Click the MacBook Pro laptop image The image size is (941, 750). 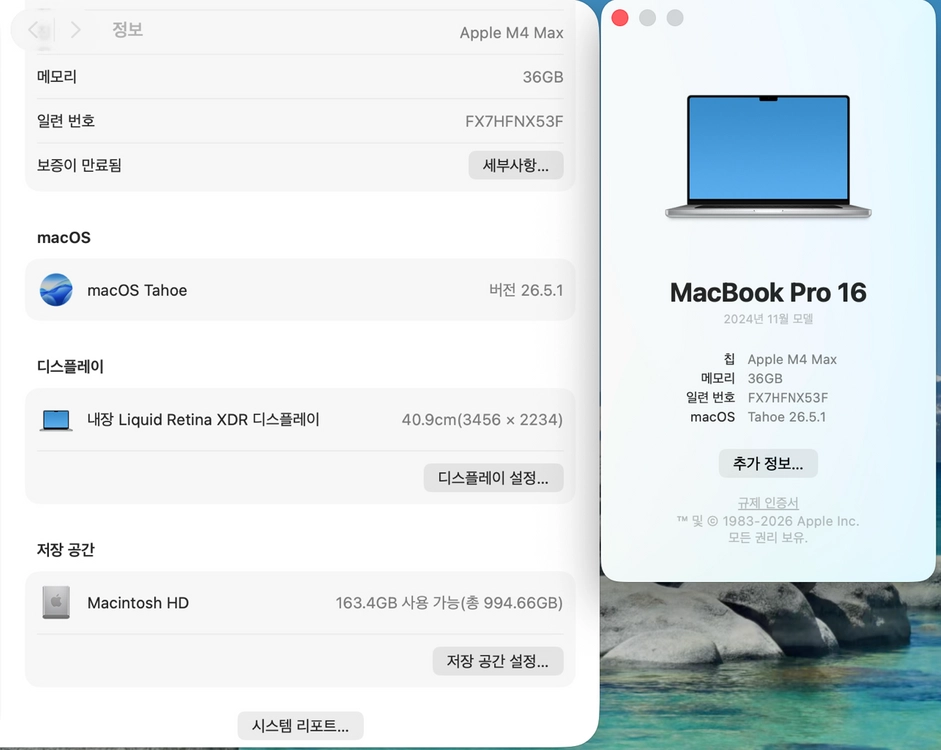click(x=768, y=156)
